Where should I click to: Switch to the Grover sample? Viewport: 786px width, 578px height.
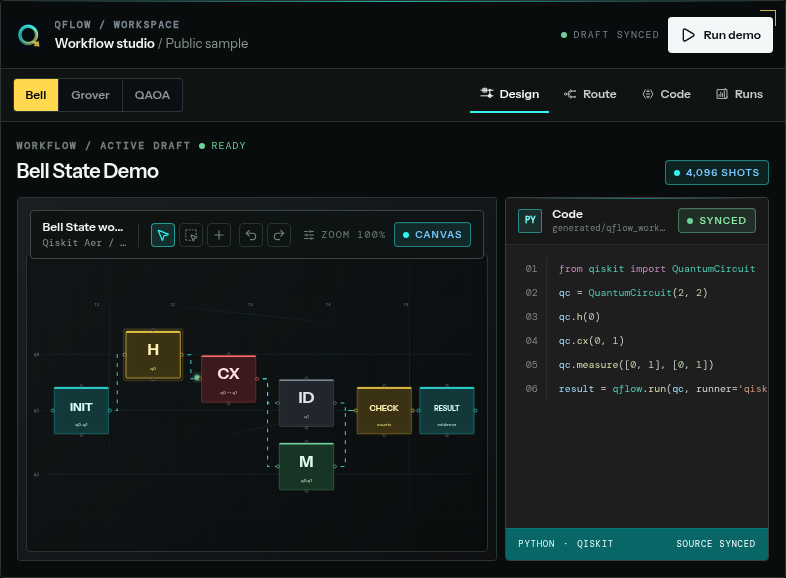(x=90, y=95)
